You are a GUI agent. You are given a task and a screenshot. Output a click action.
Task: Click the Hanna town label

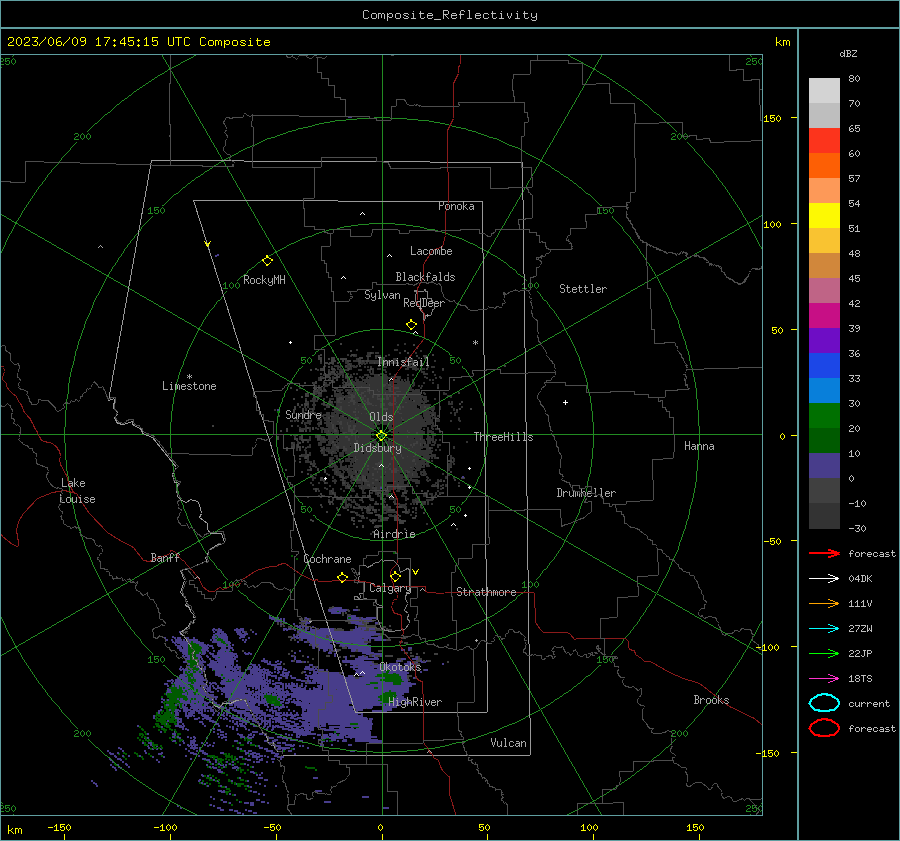699,446
